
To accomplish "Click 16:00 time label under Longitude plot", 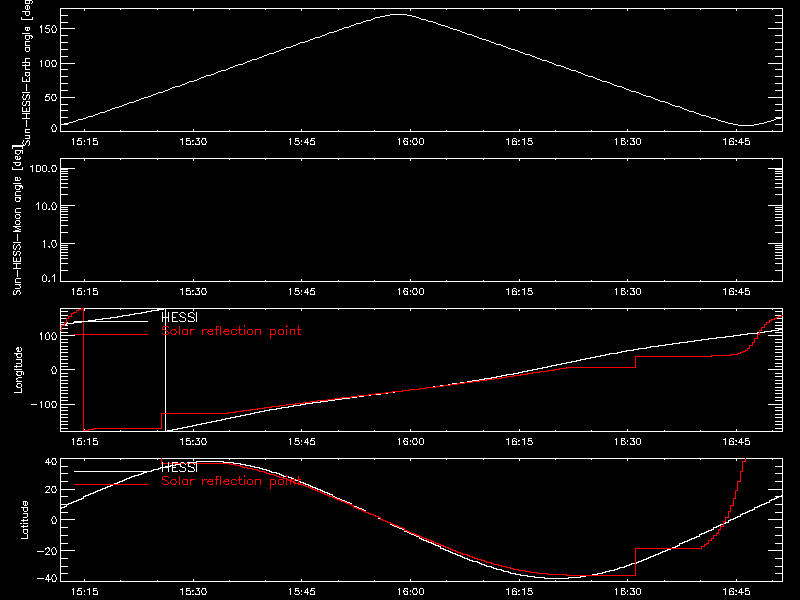I will point(411,442).
